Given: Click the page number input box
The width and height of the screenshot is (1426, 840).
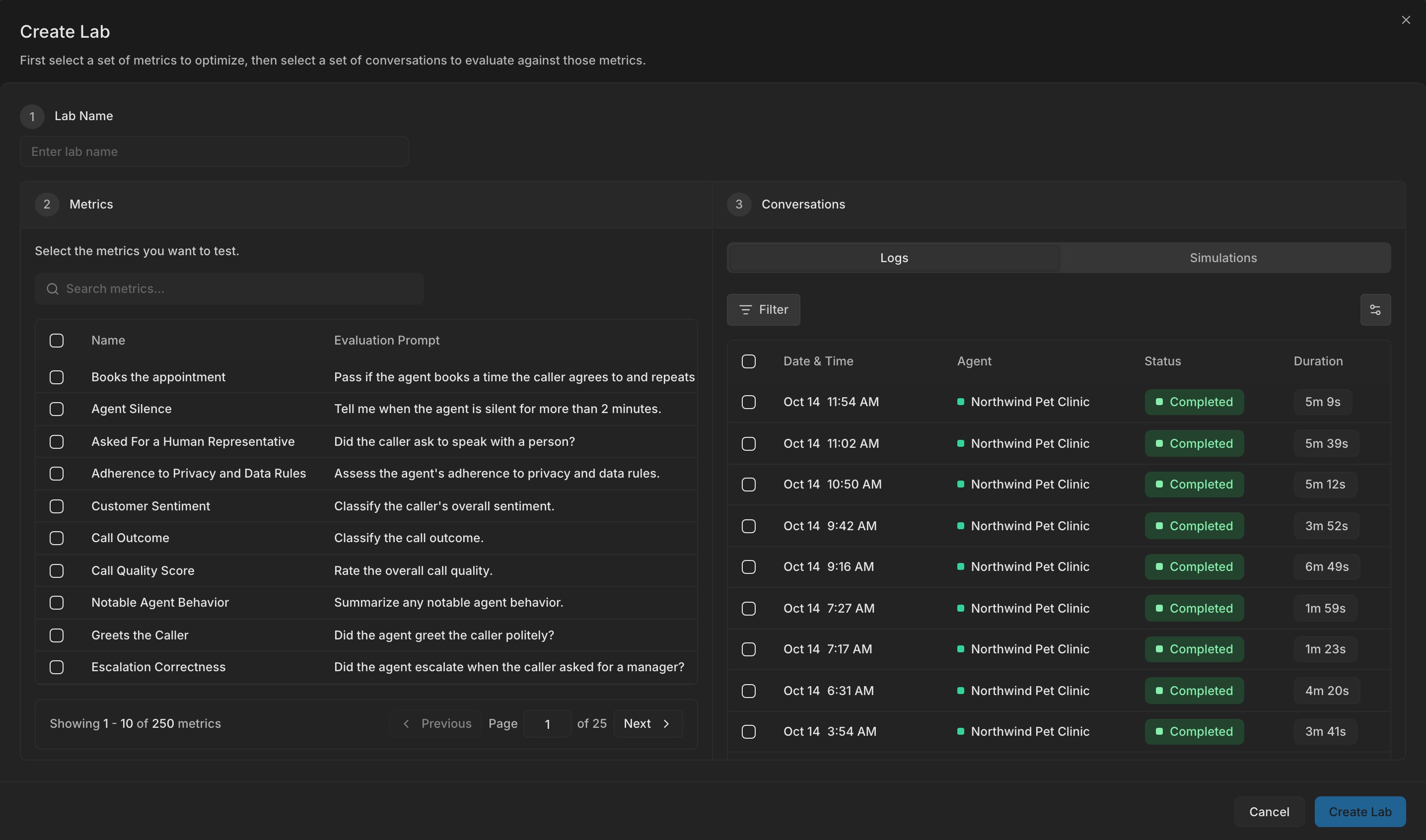Looking at the screenshot, I should click(547, 723).
